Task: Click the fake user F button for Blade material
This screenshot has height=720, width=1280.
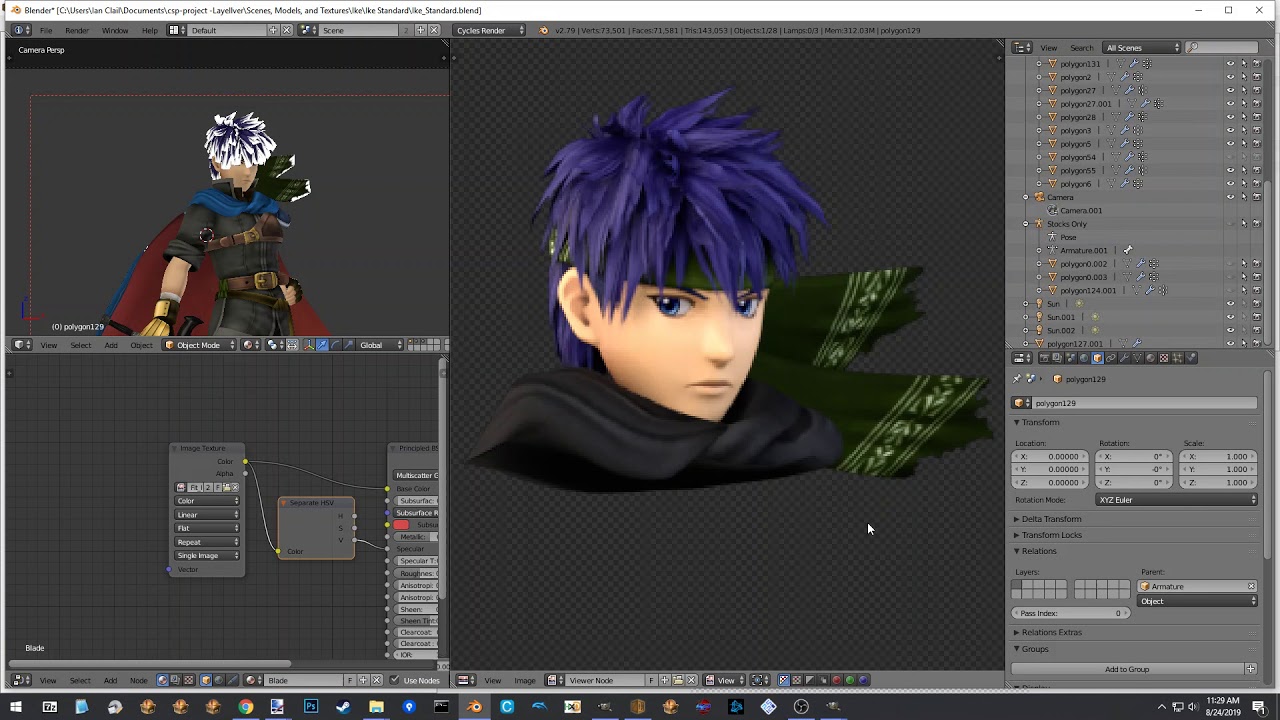Action: [350, 681]
